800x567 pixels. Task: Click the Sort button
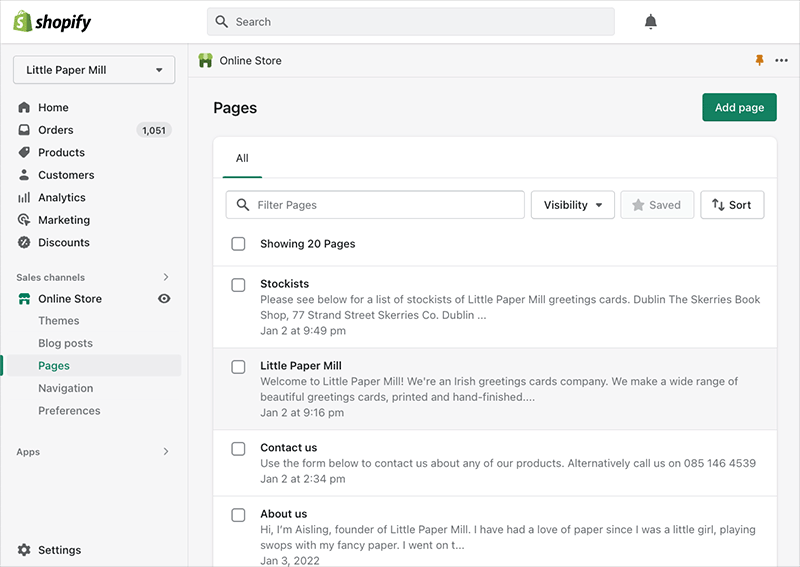[x=732, y=205]
